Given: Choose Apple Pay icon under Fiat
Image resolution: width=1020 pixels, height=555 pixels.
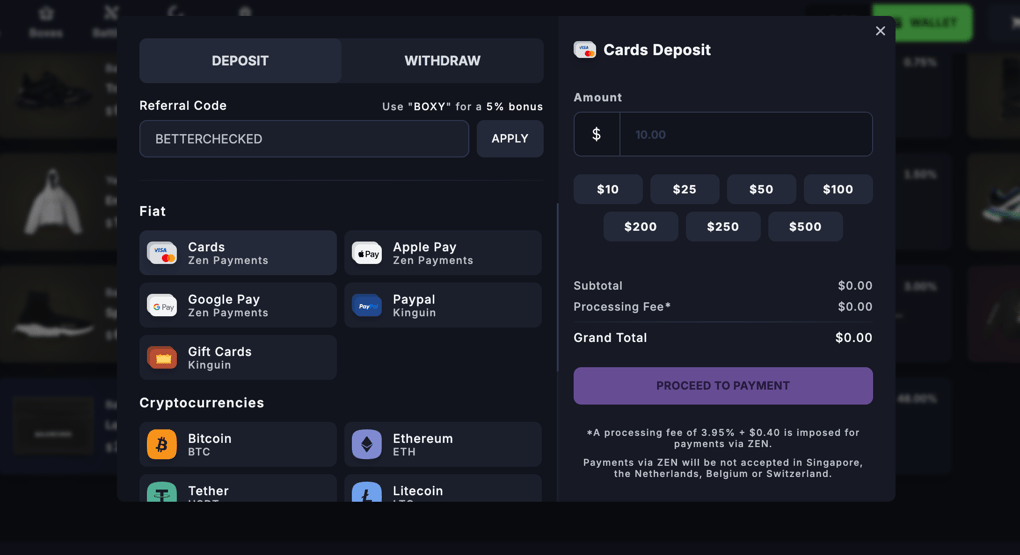Looking at the screenshot, I should pyautogui.click(x=367, y=253).
